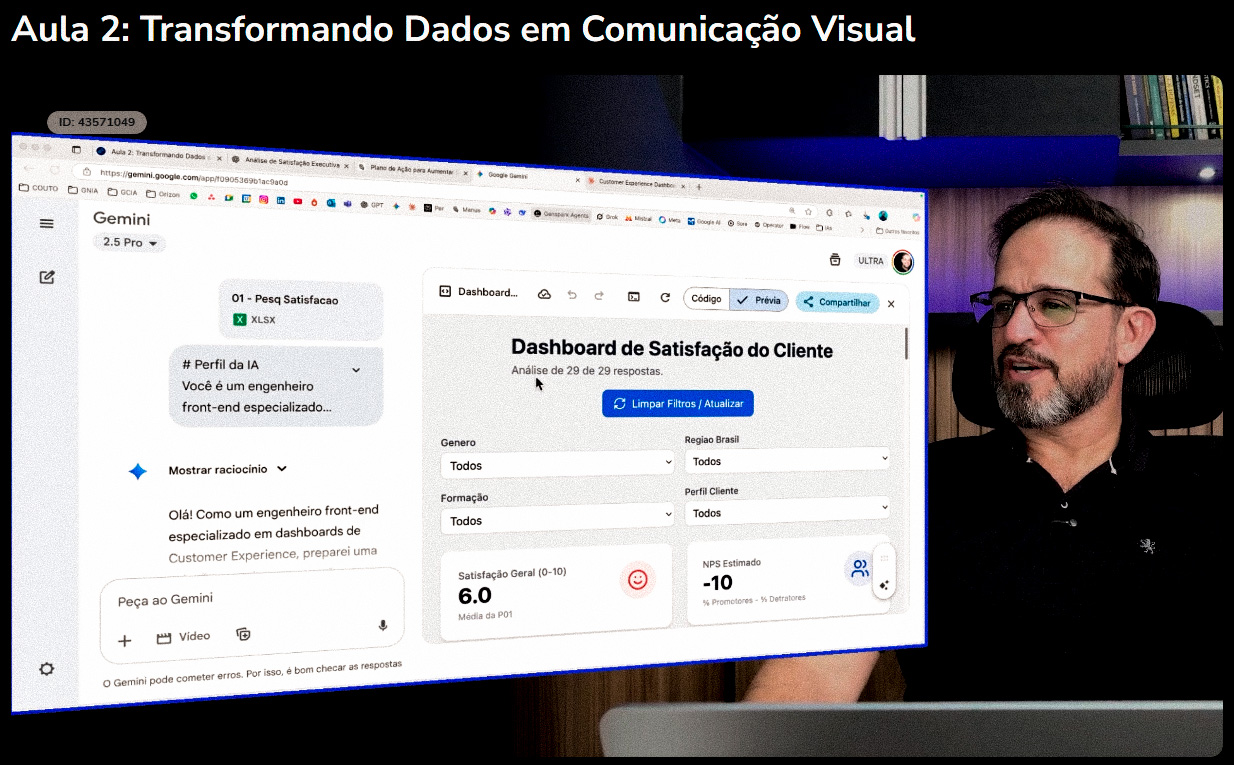Viewport: 1234px width, 765px height.
Task: Click the cloud export icon next to Dashboard title
Action: coord(545,293)
